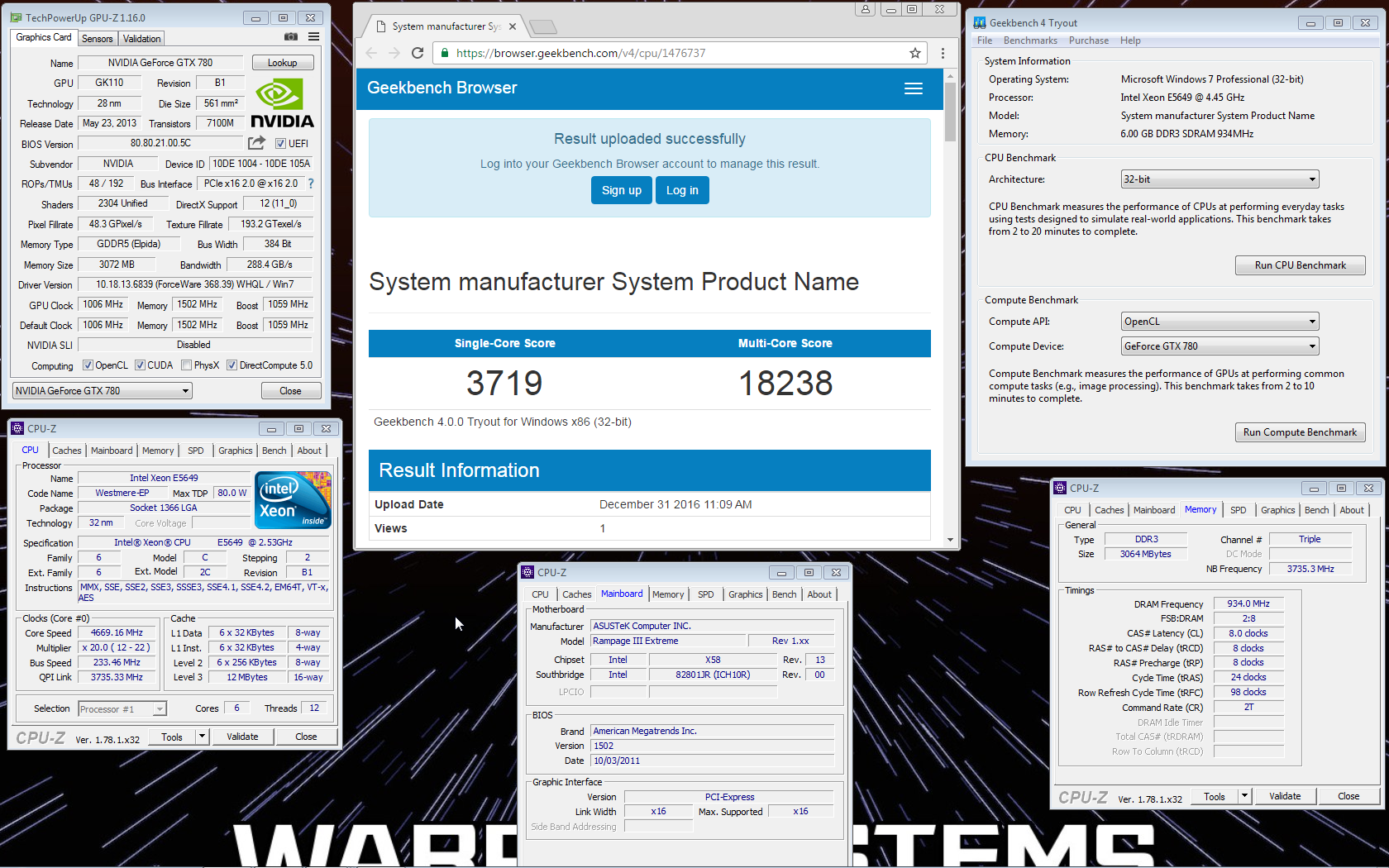The height and width of the screenshot is (868, 1389).
Task: Click the Chrome user profile icon
Action: click(x=865, y=9)
